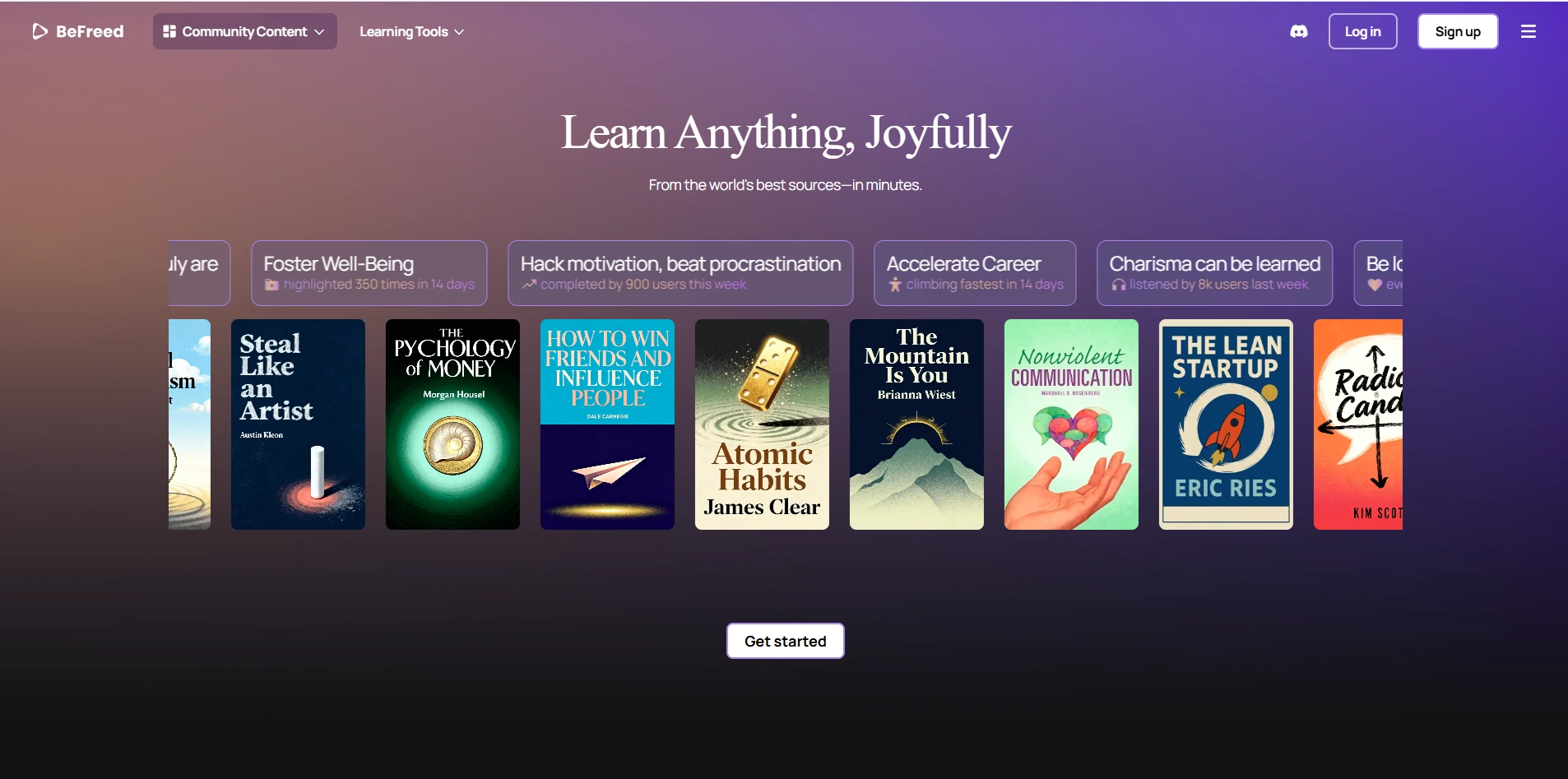The width and height of the screenshot is (1568, 779).
Task: Click the Community Content grid icon
Action: 169,31
